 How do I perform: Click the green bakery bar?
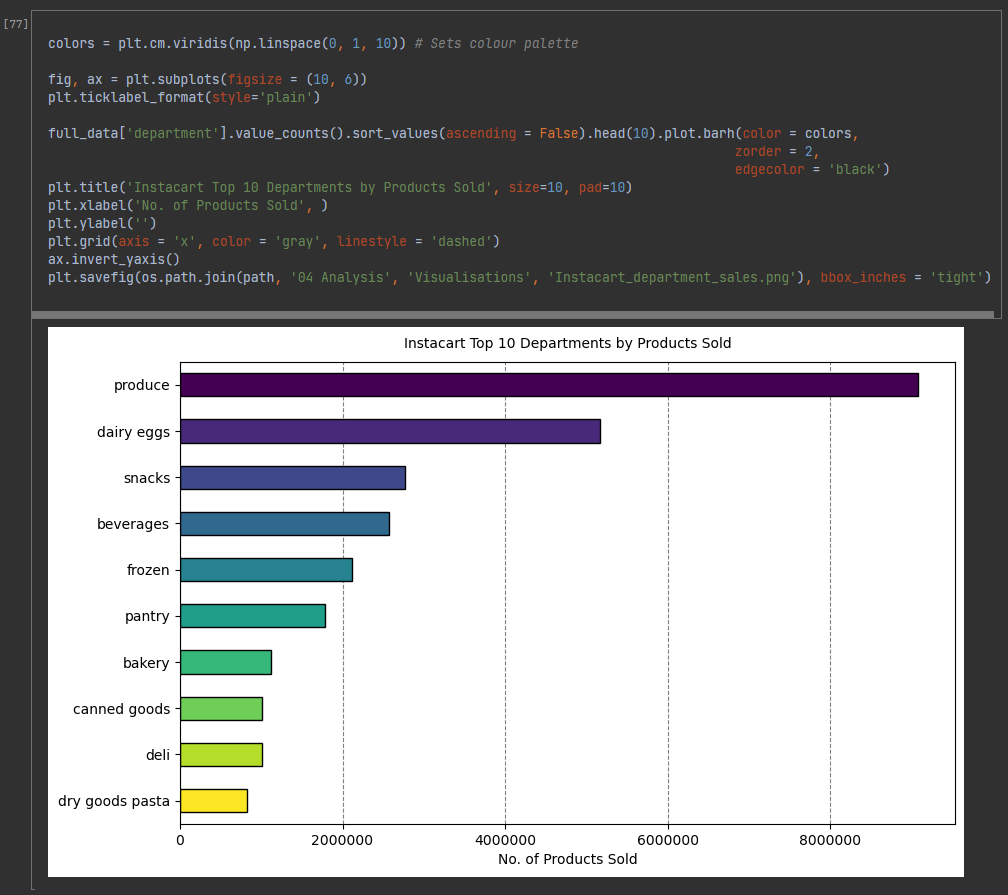coord(226,662)
